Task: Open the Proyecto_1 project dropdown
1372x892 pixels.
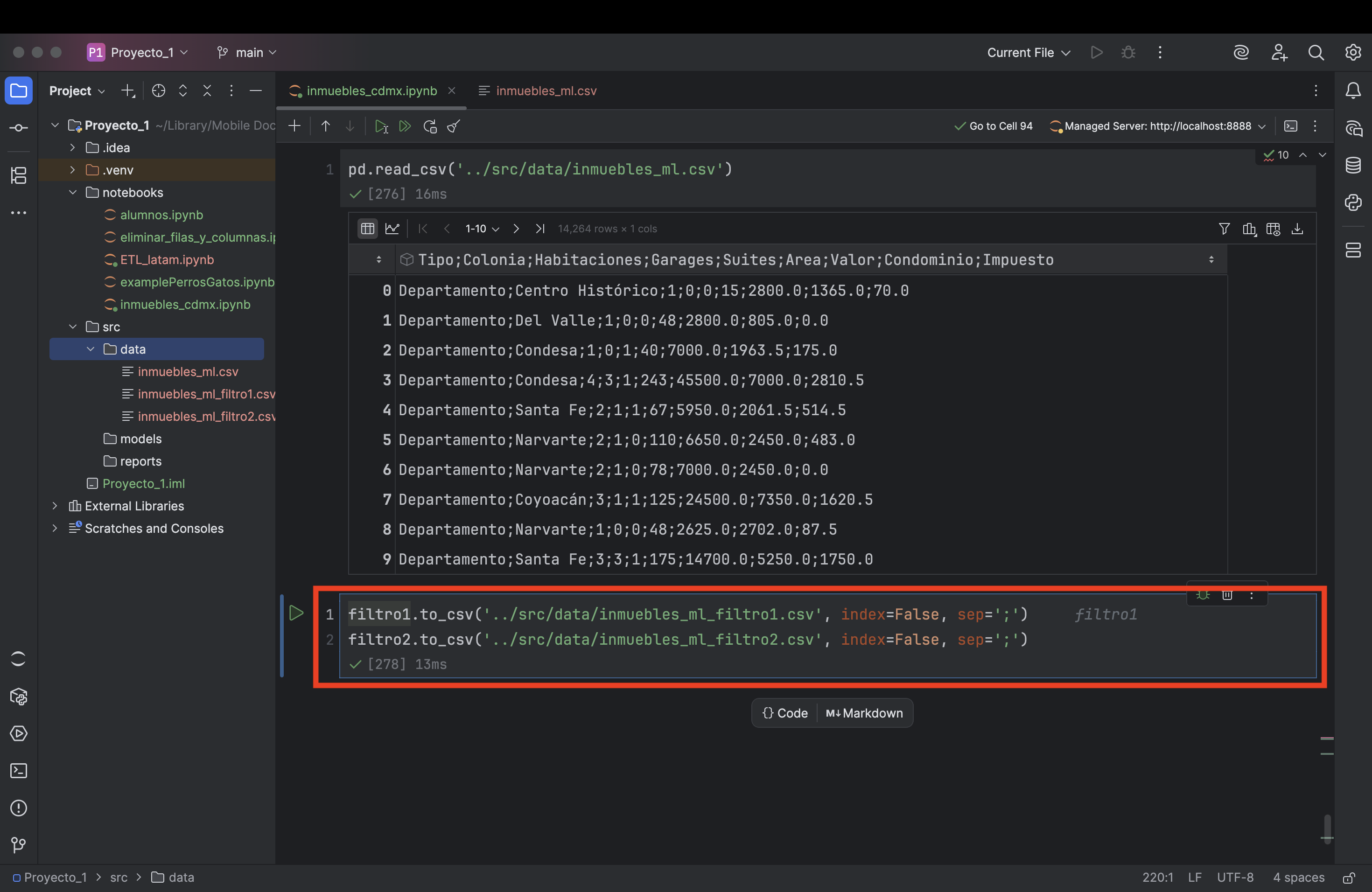Action: (138, 52)
